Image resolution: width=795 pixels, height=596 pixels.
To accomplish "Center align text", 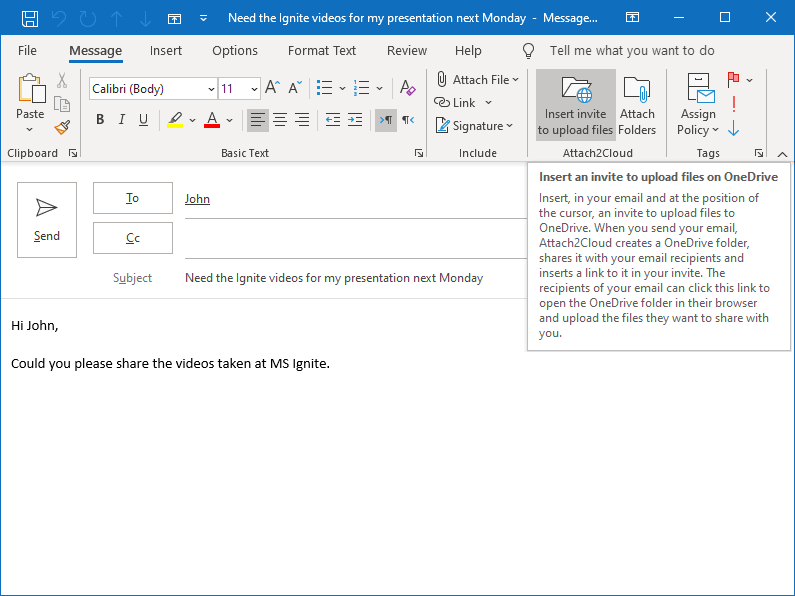I will tap(280, 120).
